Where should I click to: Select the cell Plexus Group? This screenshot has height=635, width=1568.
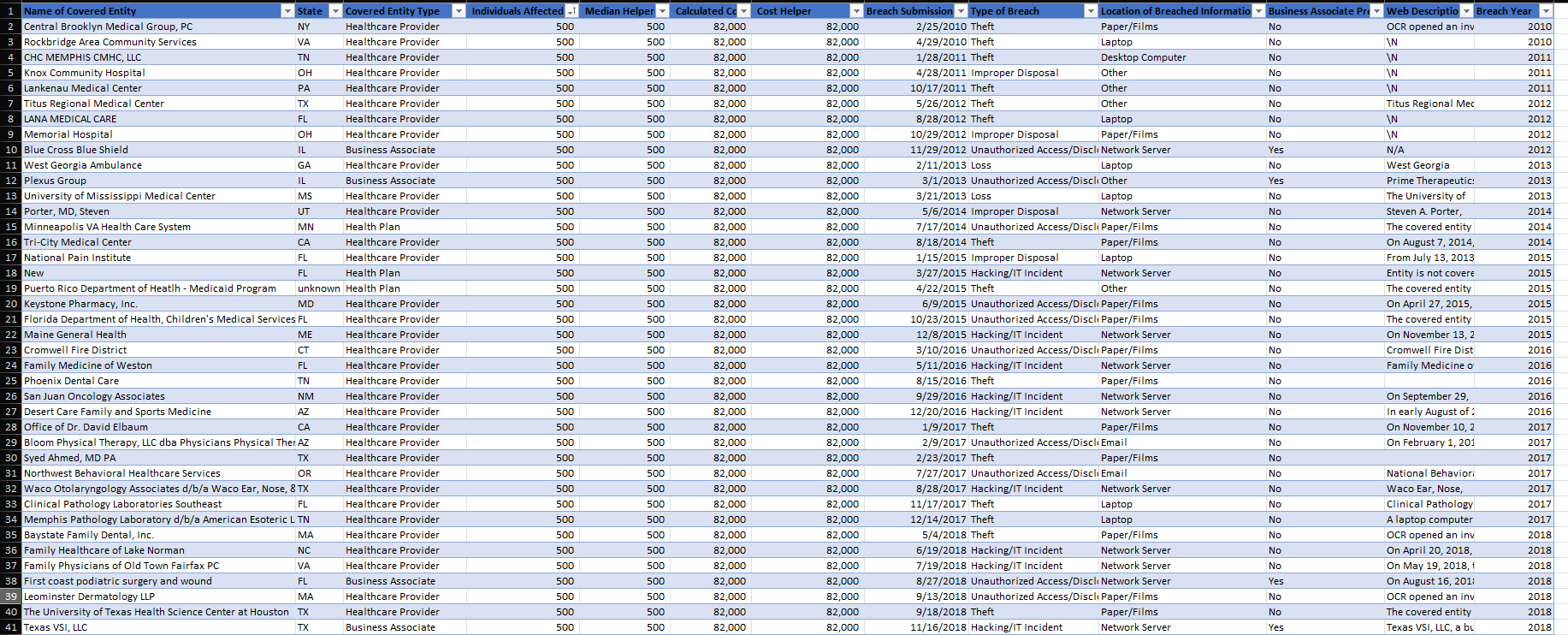(x=158, y=181)
